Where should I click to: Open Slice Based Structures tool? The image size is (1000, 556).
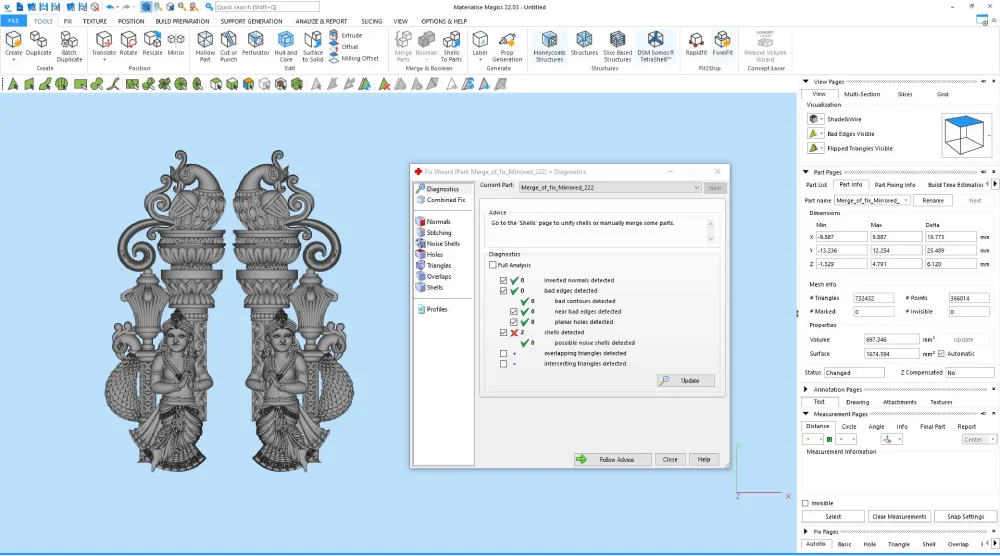617,47
